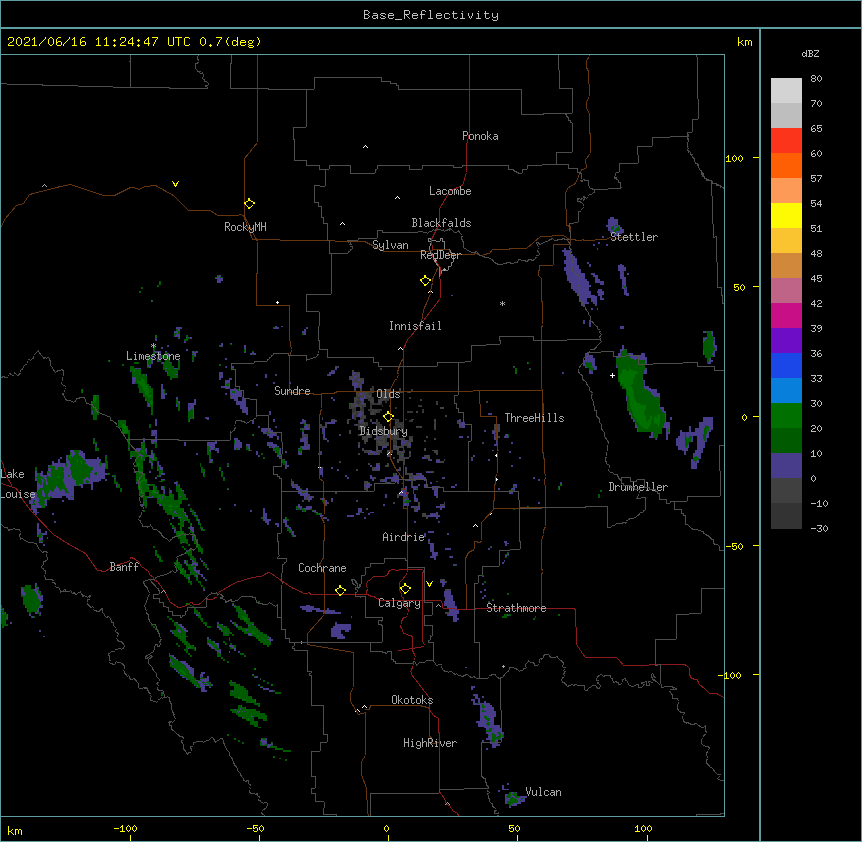
Task: Select the purple 36-39 dBZ legend swatch
Action: tap(786, 341)
